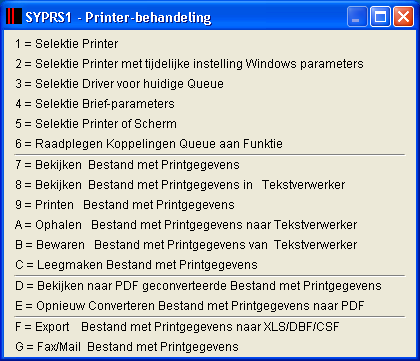Open Bekijken naar PDF geconverteerde Bestand

(x=198, y=286)
